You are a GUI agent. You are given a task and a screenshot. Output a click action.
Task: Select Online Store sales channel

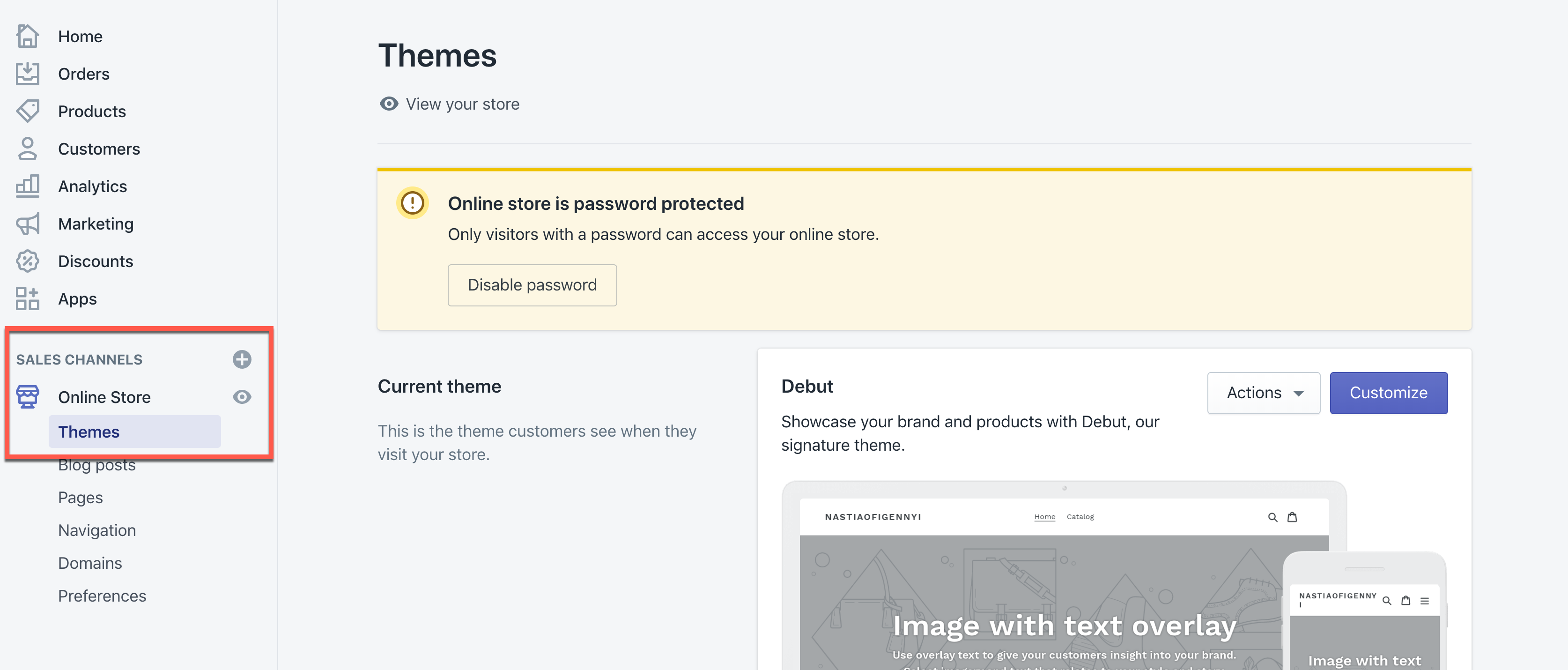pos(105,397)
